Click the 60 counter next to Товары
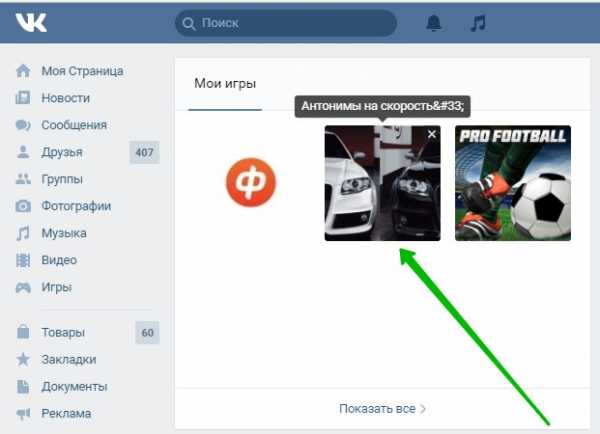This screenshot has height=434, width=600. 147,333
